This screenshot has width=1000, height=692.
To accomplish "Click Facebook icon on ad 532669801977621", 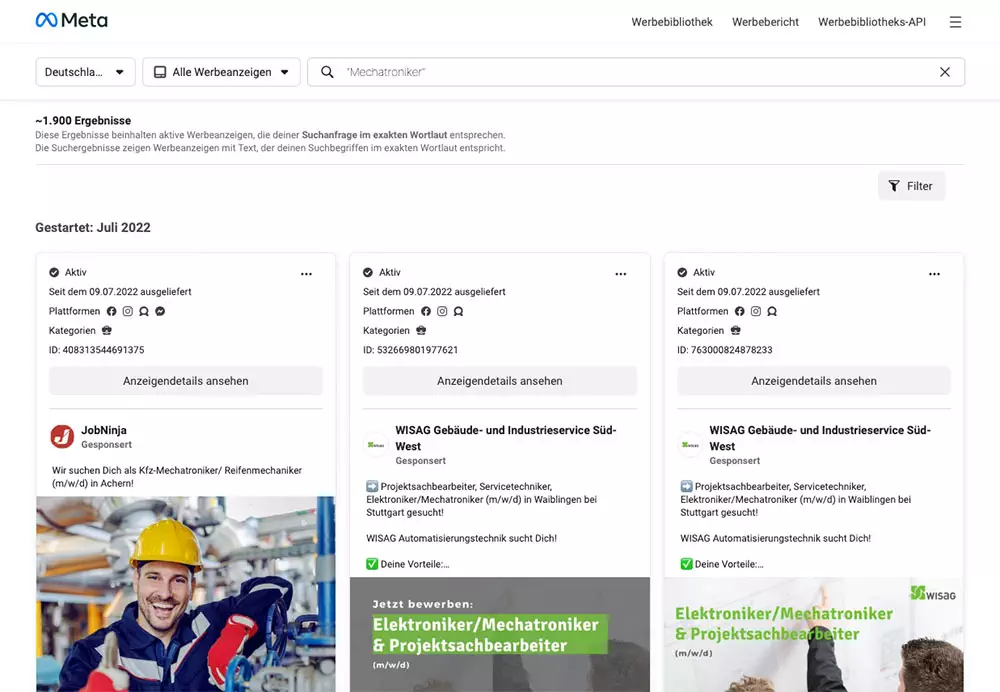I will 426,311.
